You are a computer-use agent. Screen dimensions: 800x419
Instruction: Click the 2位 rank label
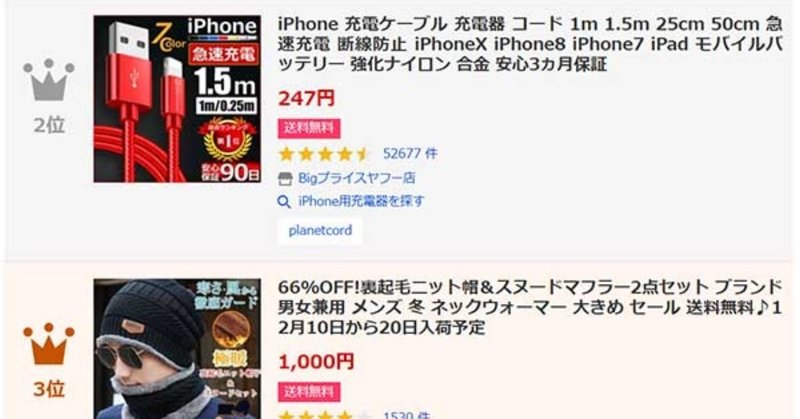click(49, 125)
